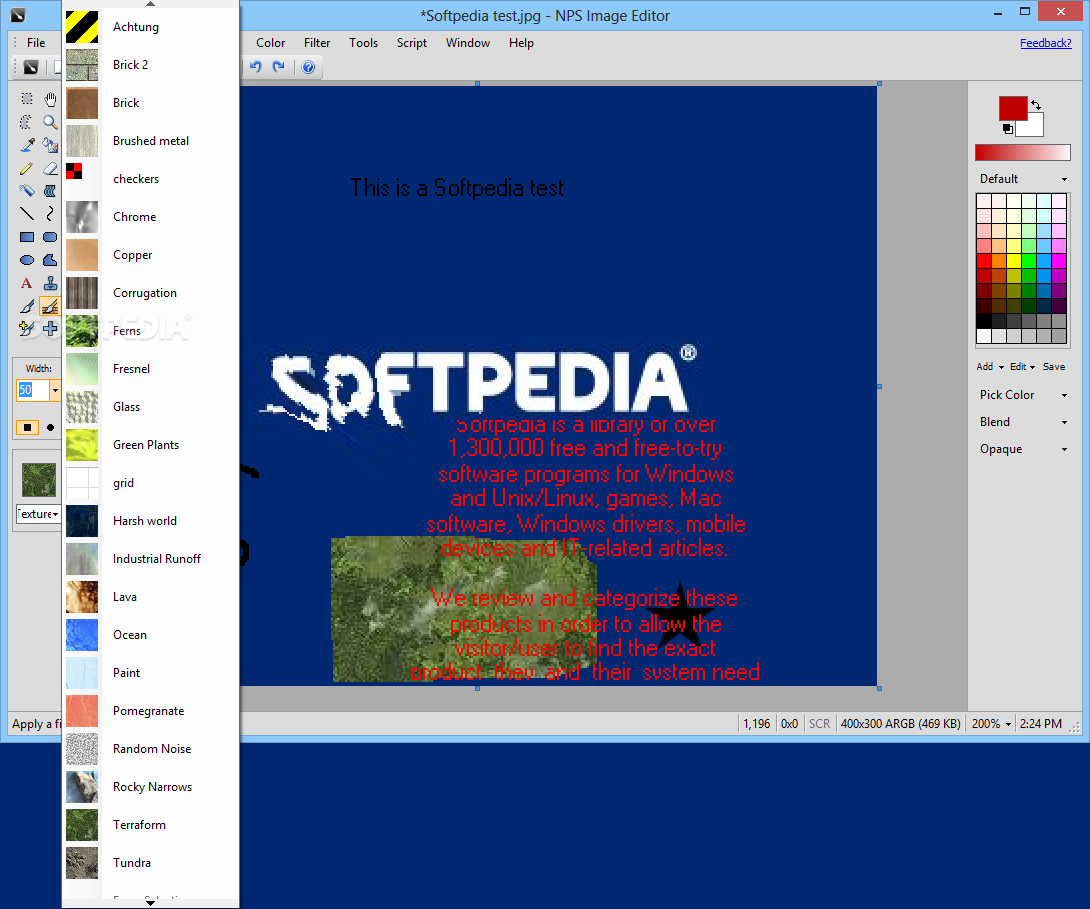Click the red-to-white gradient bar

(1023, 152)
